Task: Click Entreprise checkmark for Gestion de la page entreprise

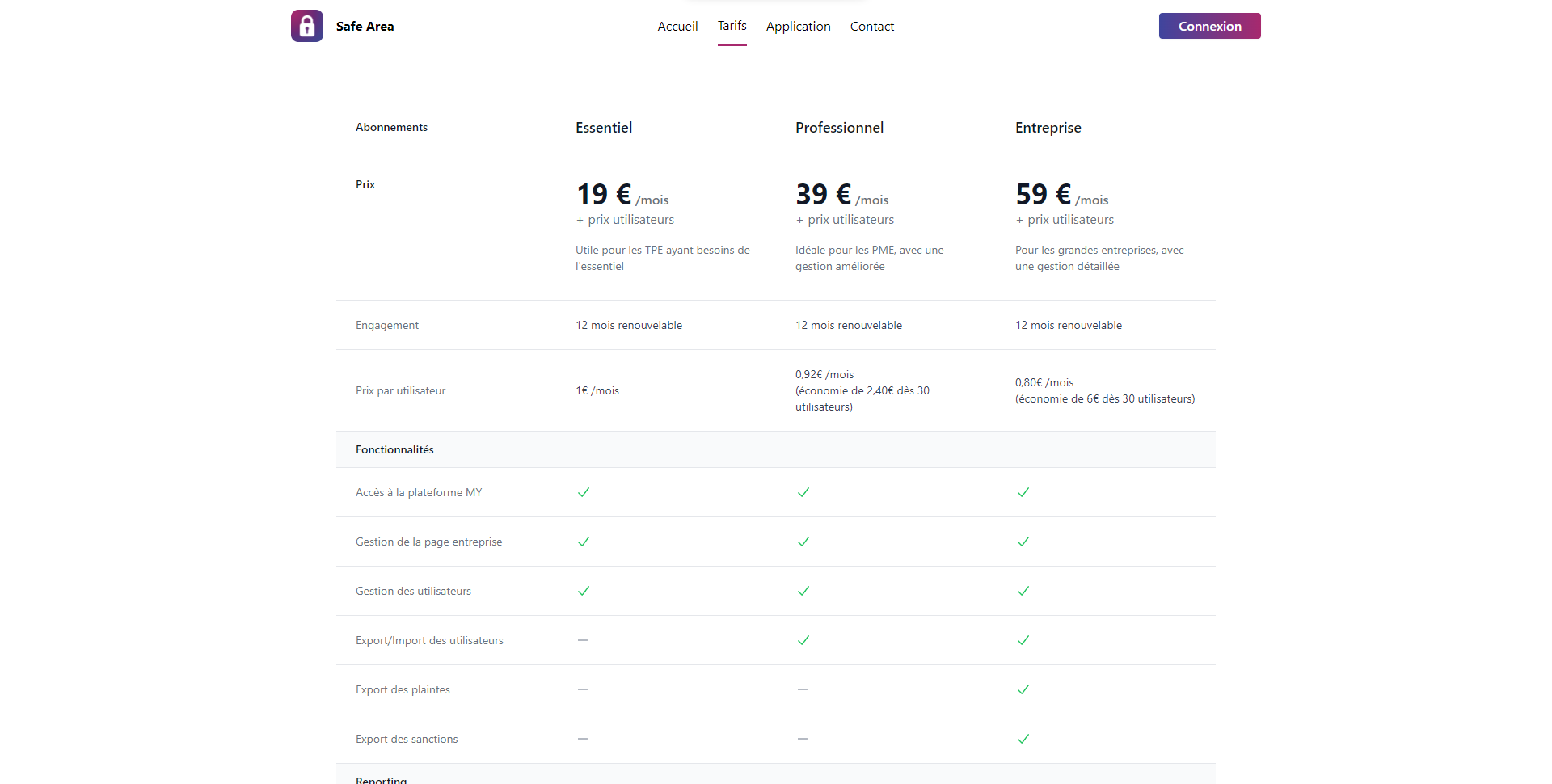Action: click(x=1023, y=542)
